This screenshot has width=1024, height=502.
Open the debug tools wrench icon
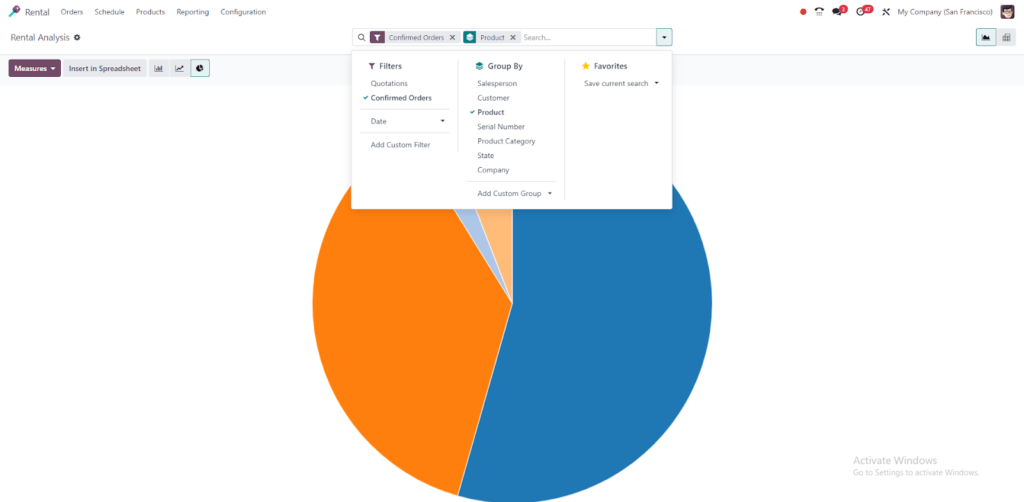886,12
